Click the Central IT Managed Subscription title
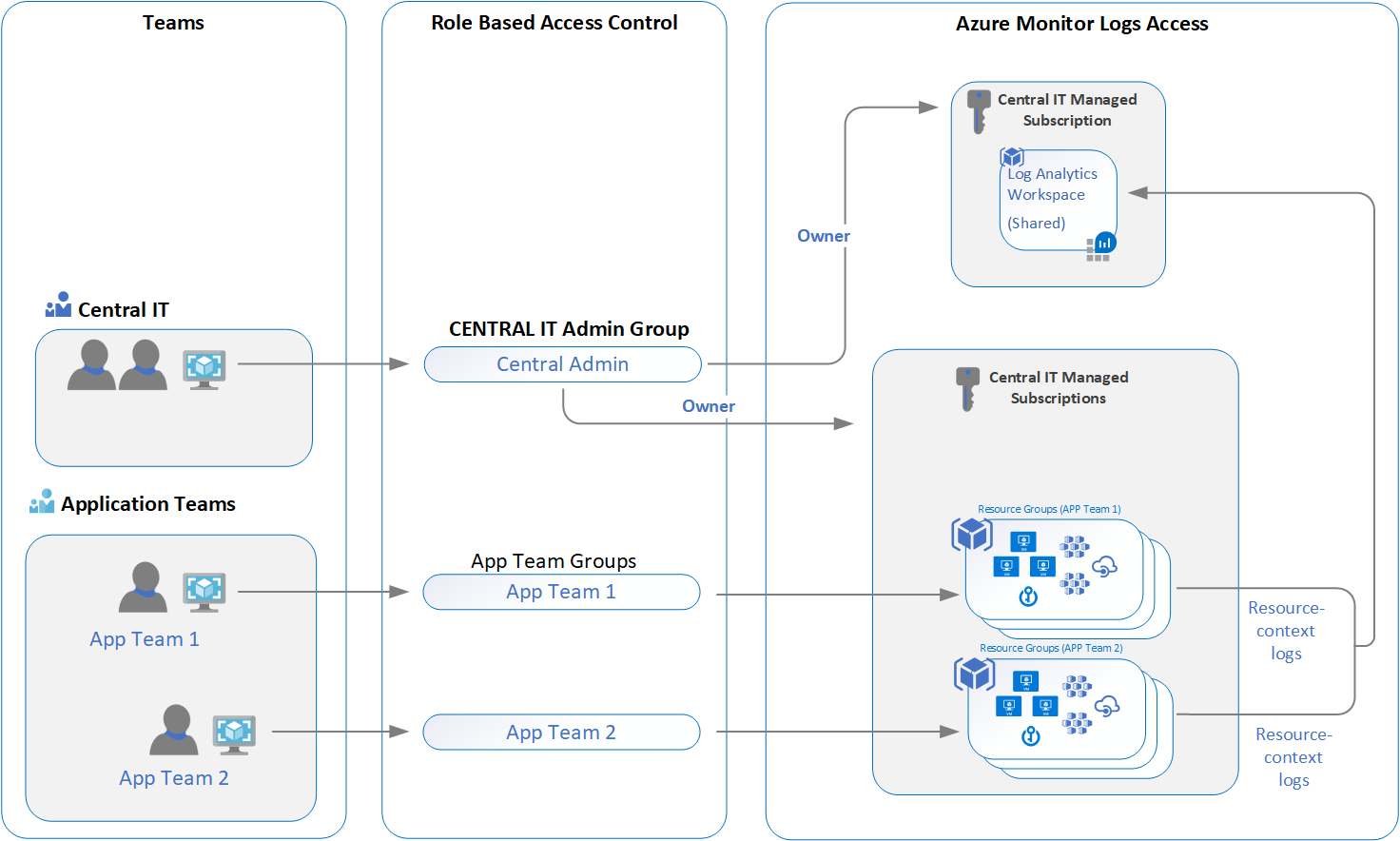Screen dimensions: 1400x841 1067,110
